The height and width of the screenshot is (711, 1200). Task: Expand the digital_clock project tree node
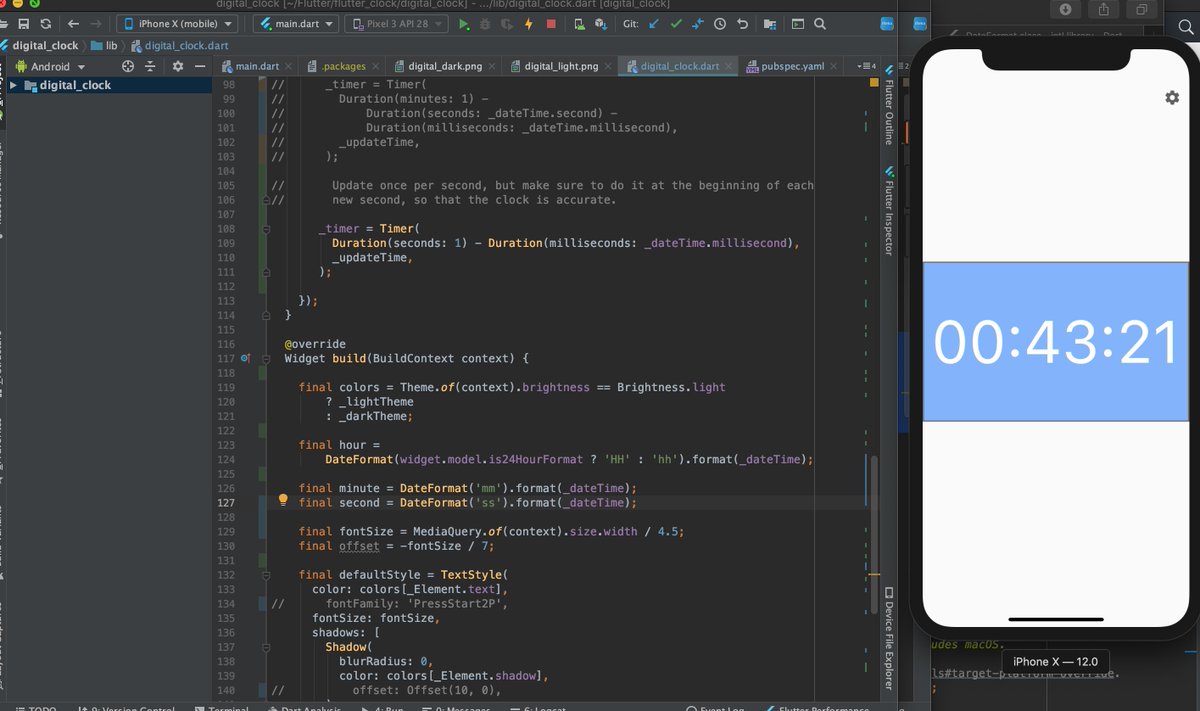[x=13, y=85]
